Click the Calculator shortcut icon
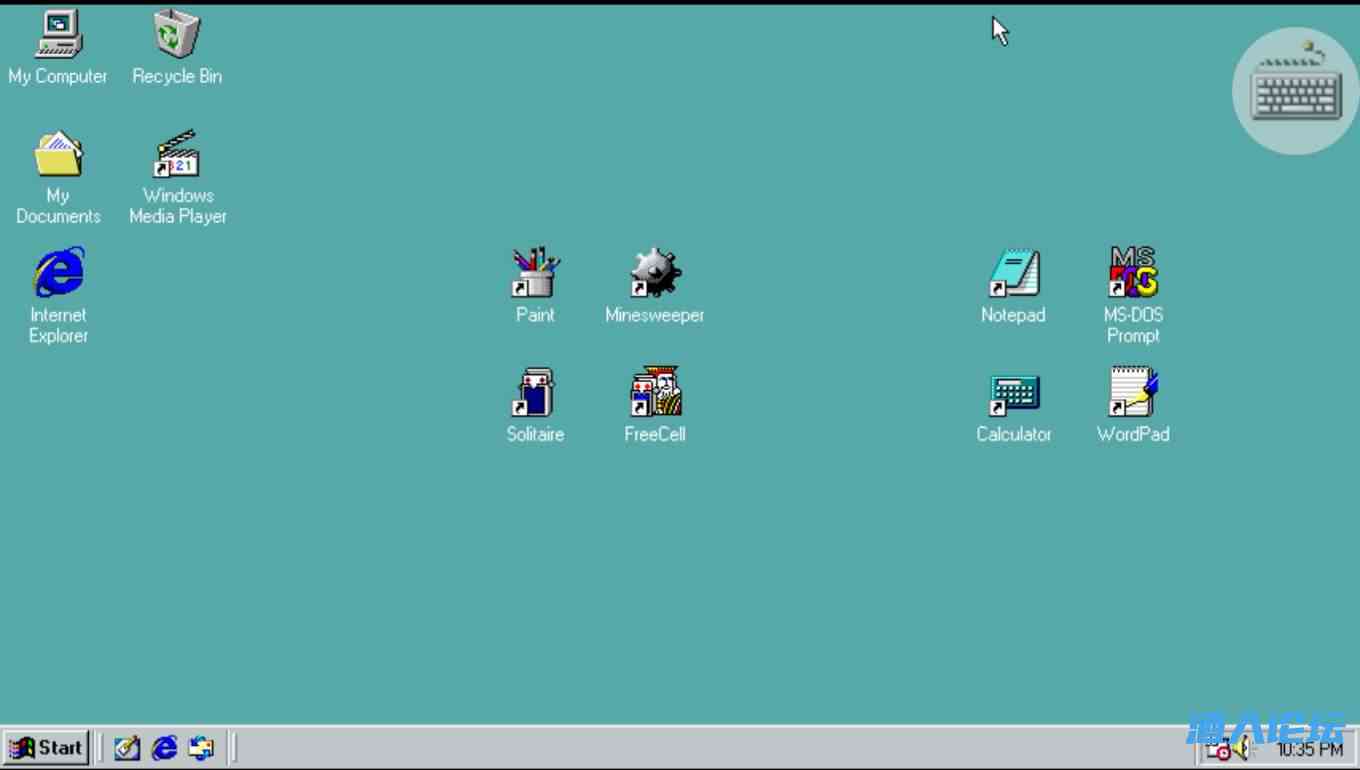The height and width of the screenshot is (770, 1360). pyautogui.click(x=1013, y=394)
